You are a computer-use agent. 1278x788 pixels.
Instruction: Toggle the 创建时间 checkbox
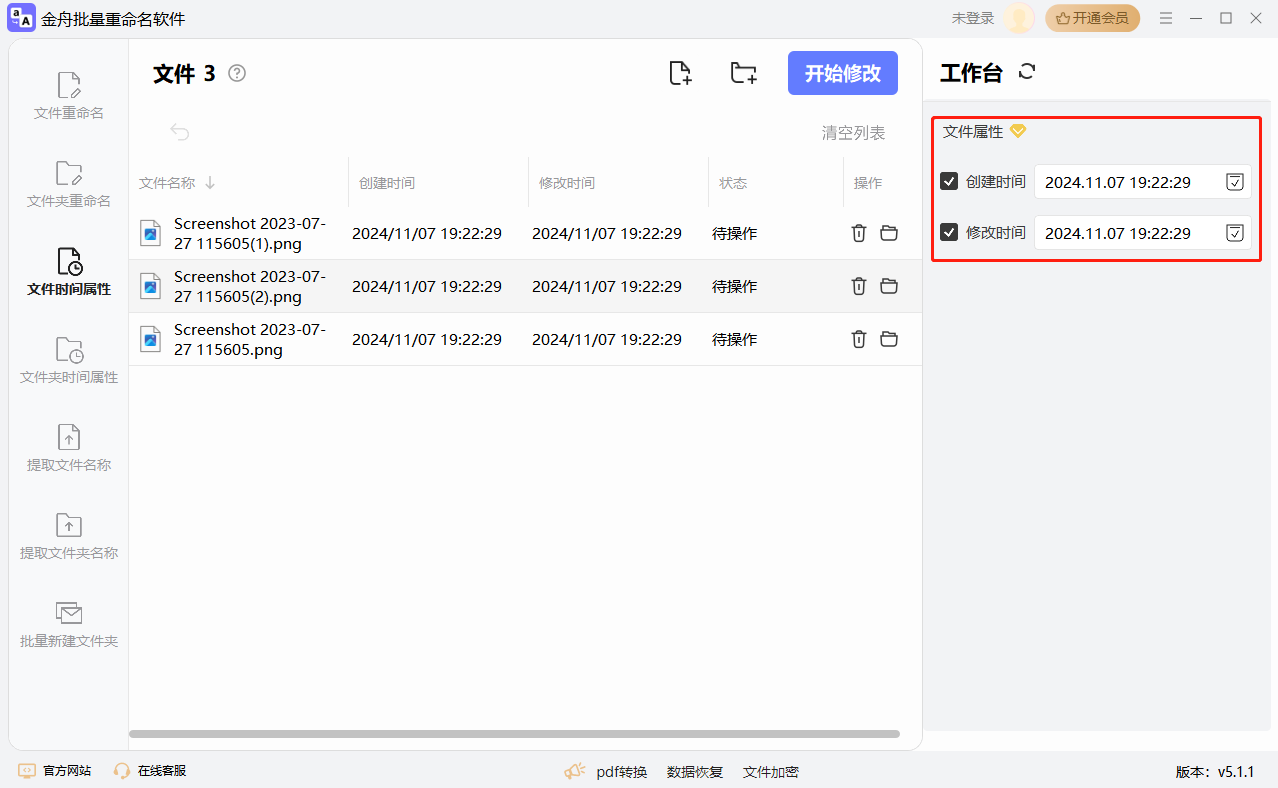coord(949,181)
